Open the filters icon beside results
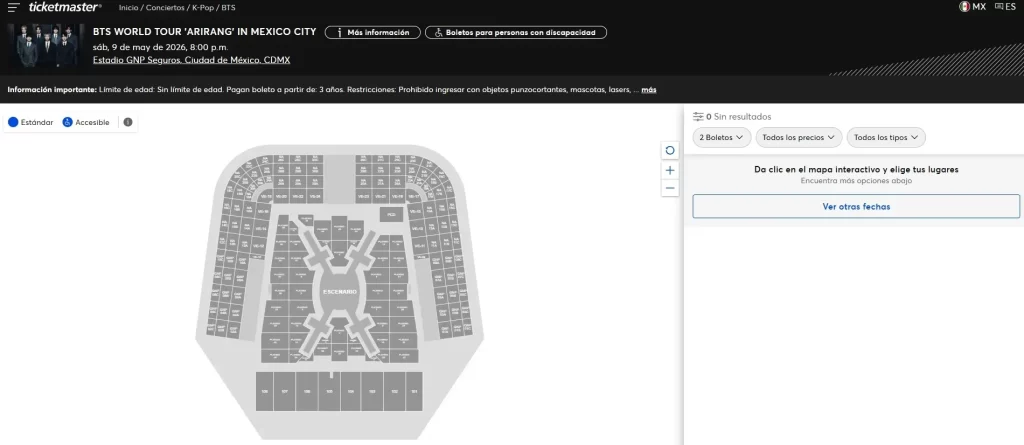Screen dimensions: 1024x445 point(698,117)
